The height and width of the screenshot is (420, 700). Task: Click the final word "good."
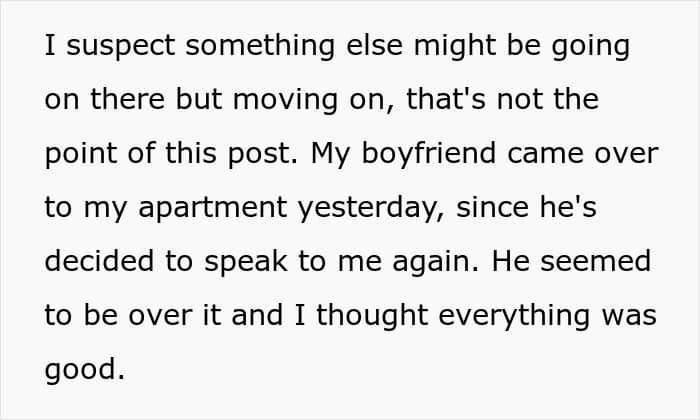click(x=84, y=370)
